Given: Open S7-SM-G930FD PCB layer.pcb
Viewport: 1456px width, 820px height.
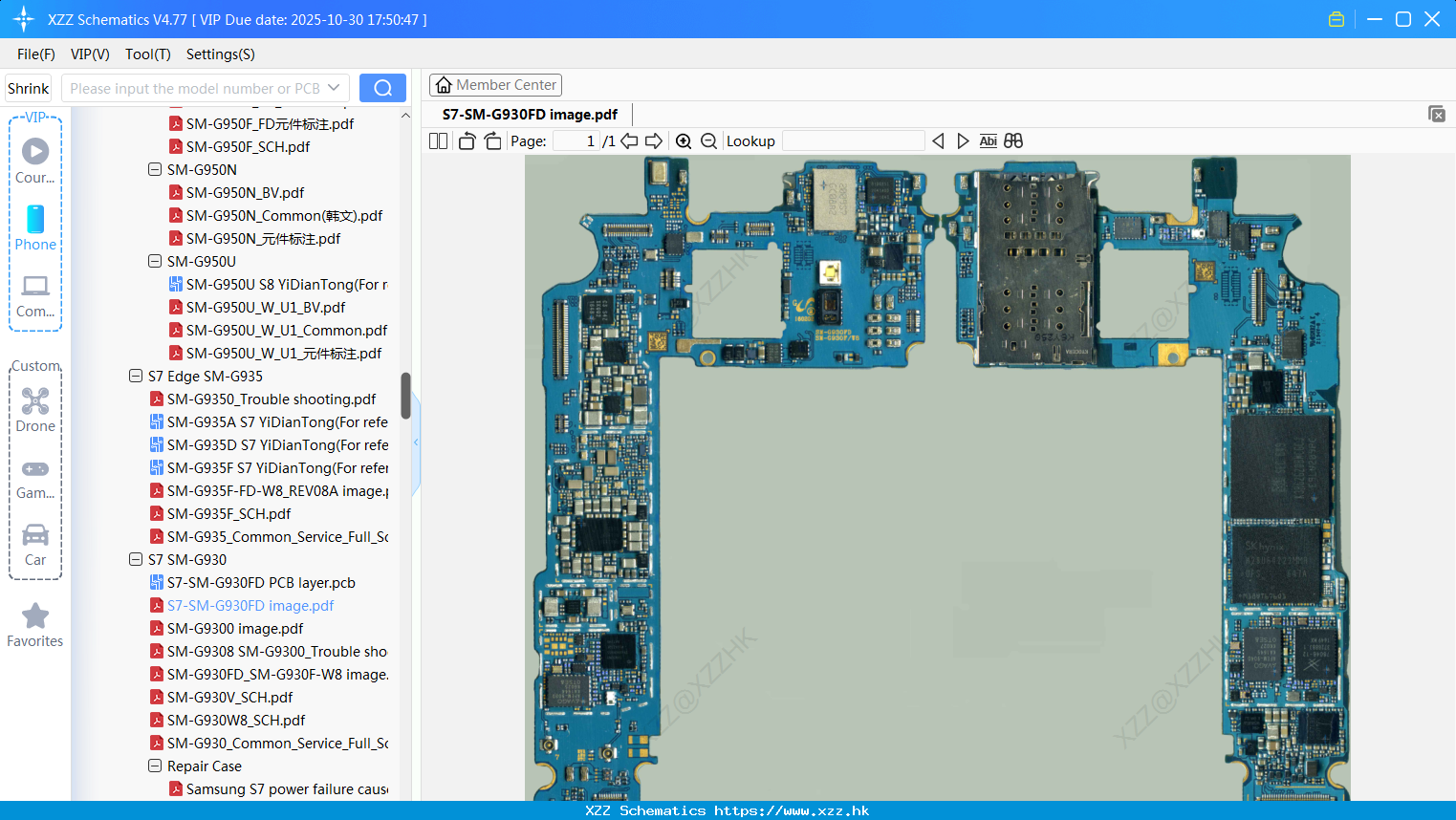Looking at the screenshot, I should [x=261, y=582].
